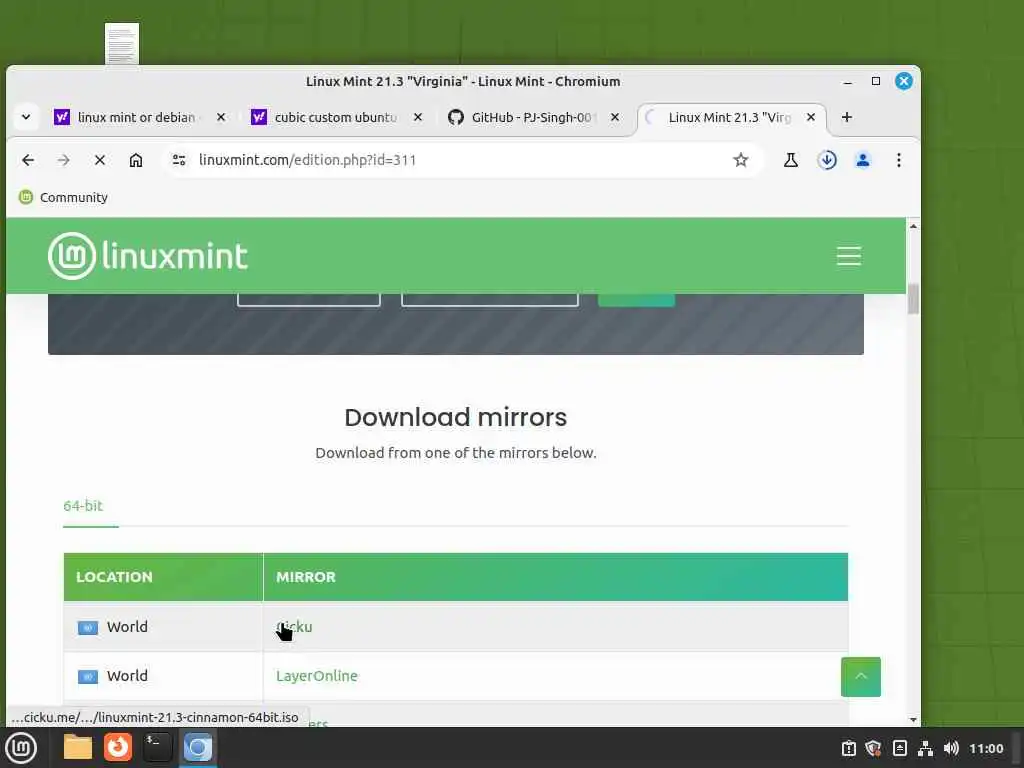Switch to 'linux mint or debian' tab
The image size is (1024, 768).
coord(136,118)
